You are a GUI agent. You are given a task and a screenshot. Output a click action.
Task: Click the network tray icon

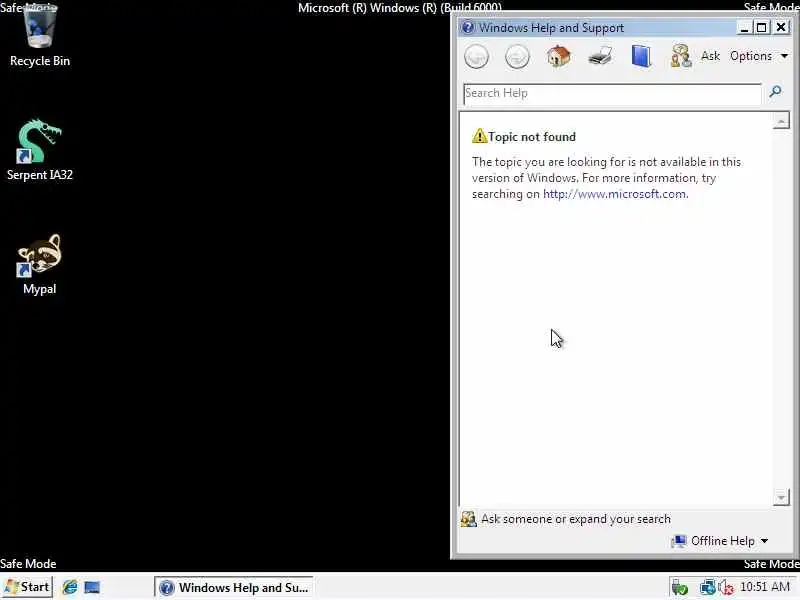coord(707,587)
